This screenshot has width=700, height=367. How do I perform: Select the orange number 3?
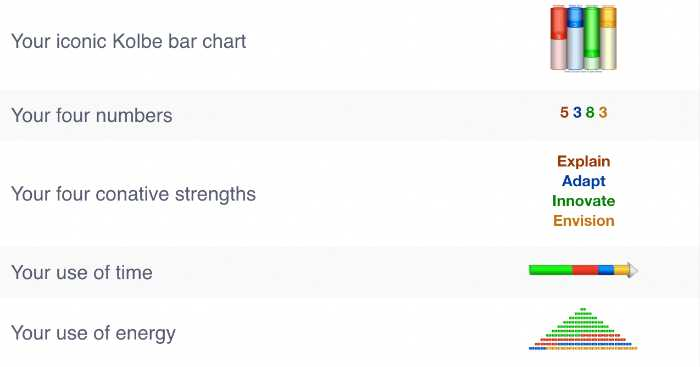603,113
